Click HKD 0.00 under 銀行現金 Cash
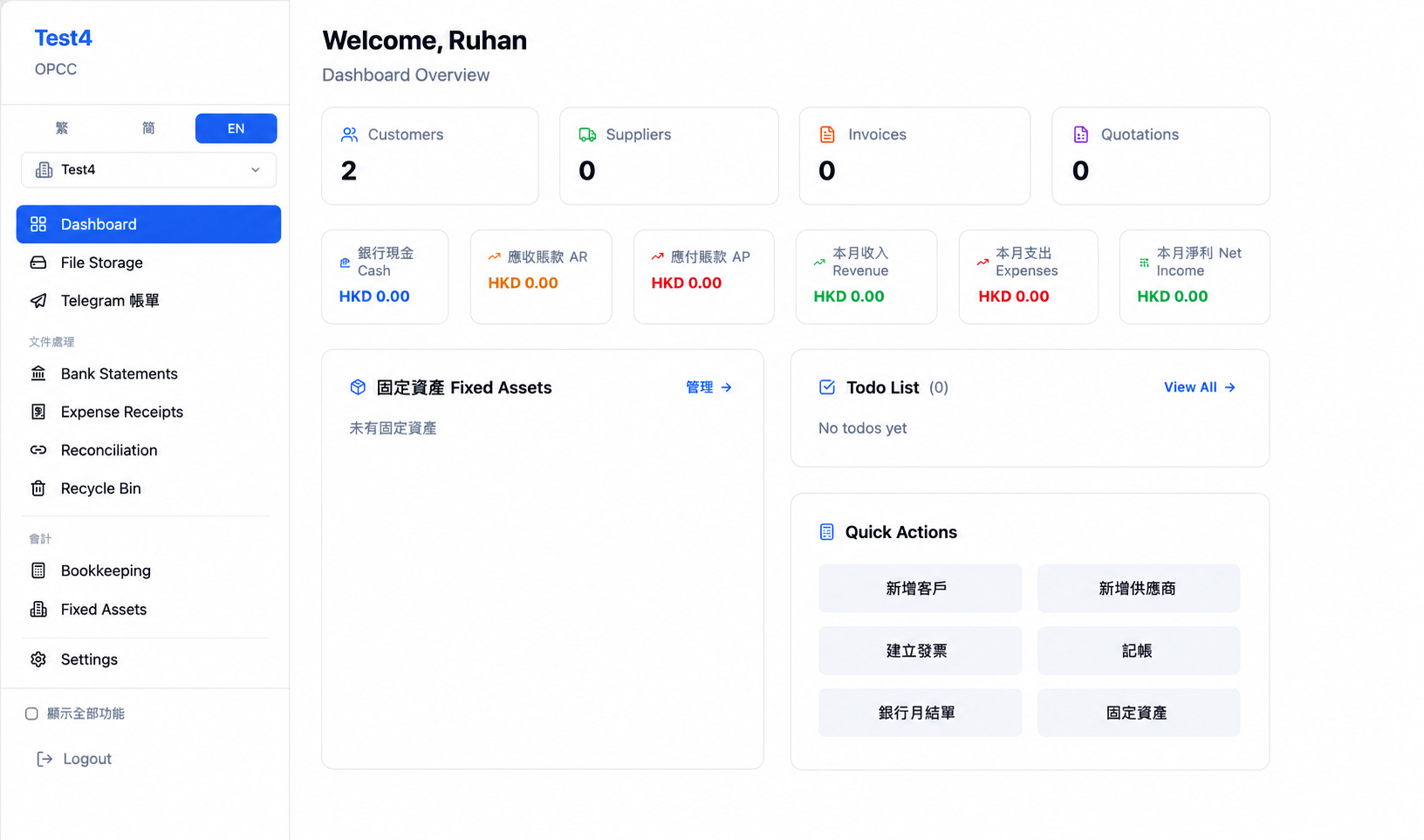Image resolution: width=1424 pixels, height=840 pixels. [x=374, y=297]
